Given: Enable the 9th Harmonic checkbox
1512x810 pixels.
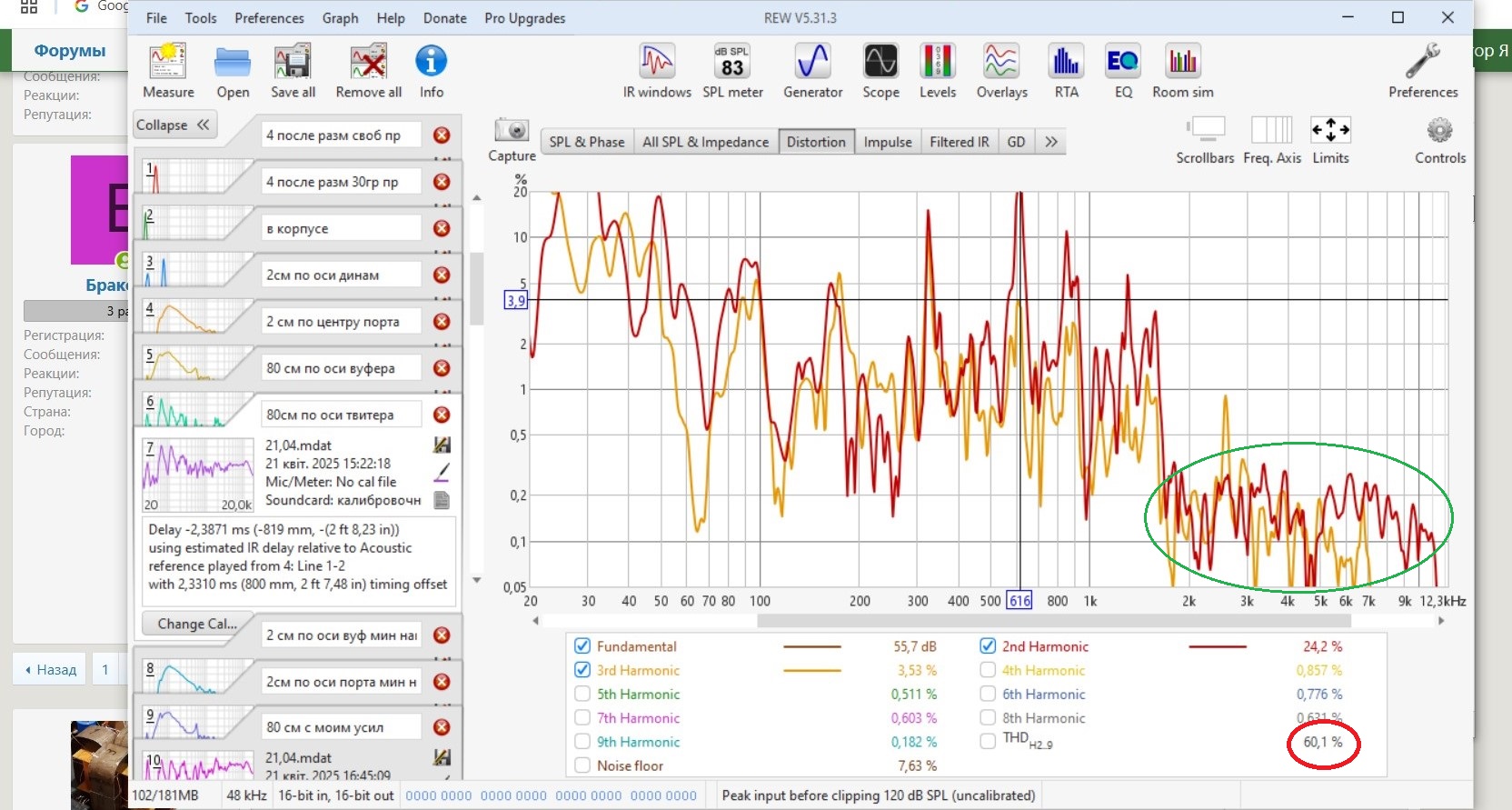Looking at the screenshot, I should (582, 742).
